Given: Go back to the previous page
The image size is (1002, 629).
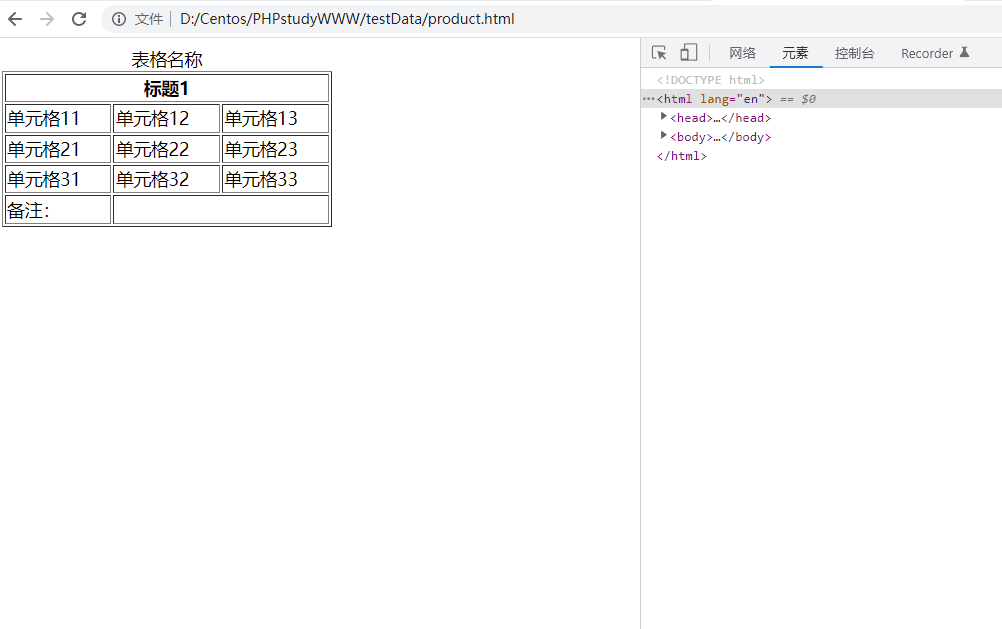Looking at the screenshot, I should coord(15,19).
